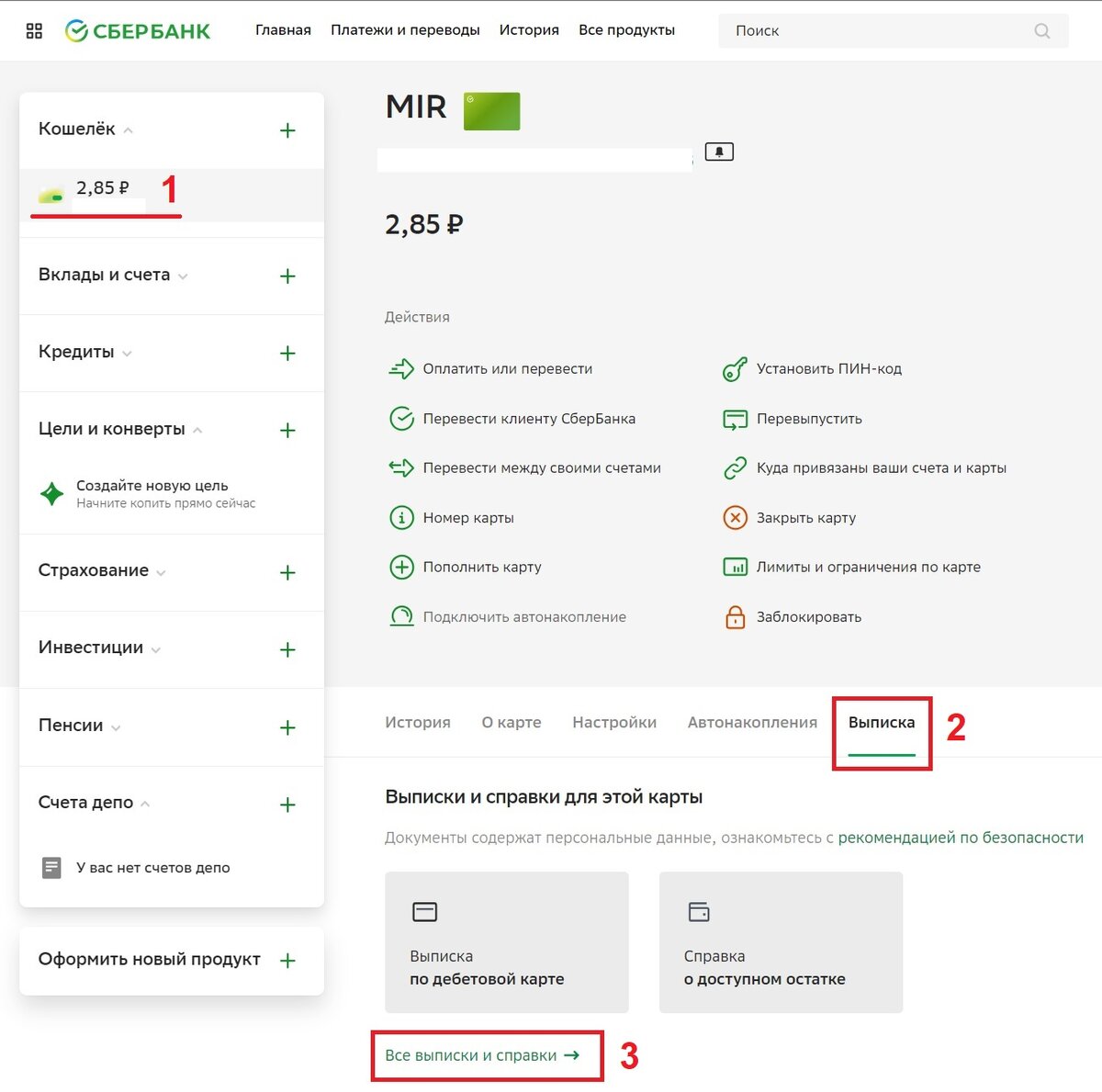The width and height of the screenshot is (1102, 1092).
Task: Click the chain link icon for linked accounts
Action: pyautogui.click(x=735, y=468)
